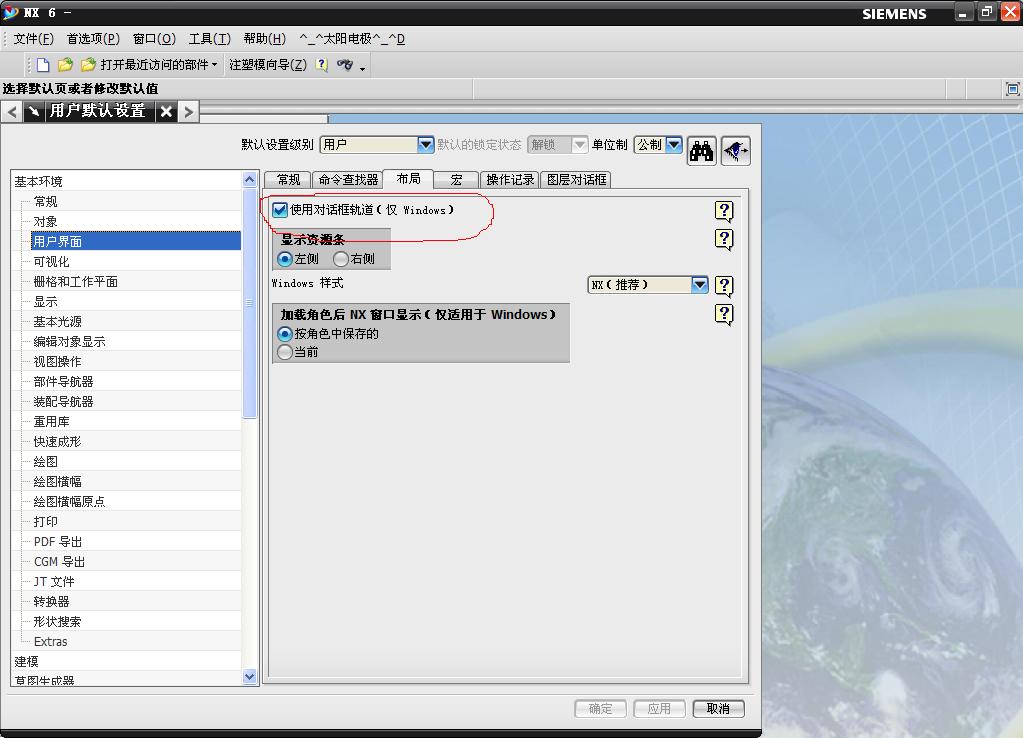The image size is (1023, 738).
Task: Click help icon for 使用对话框轨道
Action: [x=724, y=211]
